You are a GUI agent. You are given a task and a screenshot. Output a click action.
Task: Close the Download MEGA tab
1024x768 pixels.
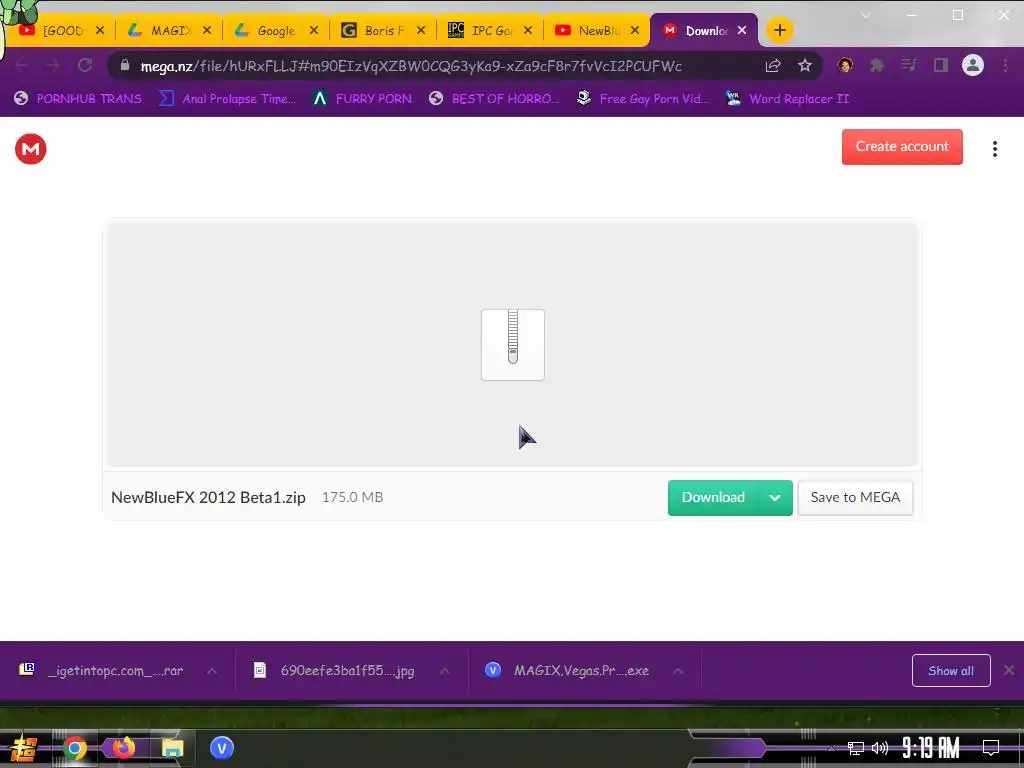point(742,30)
